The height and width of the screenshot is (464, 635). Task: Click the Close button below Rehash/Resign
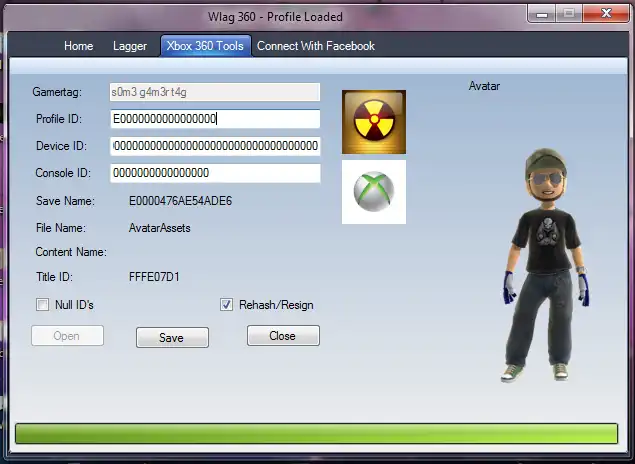(x=283, y=336)
